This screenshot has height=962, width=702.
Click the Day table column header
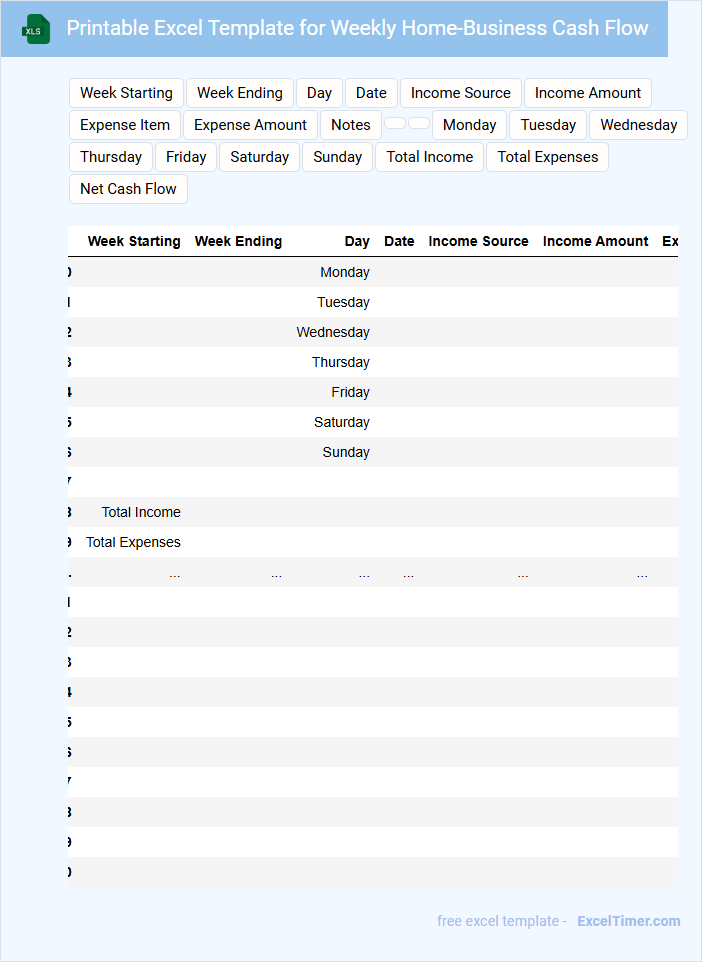pos(357,241)
